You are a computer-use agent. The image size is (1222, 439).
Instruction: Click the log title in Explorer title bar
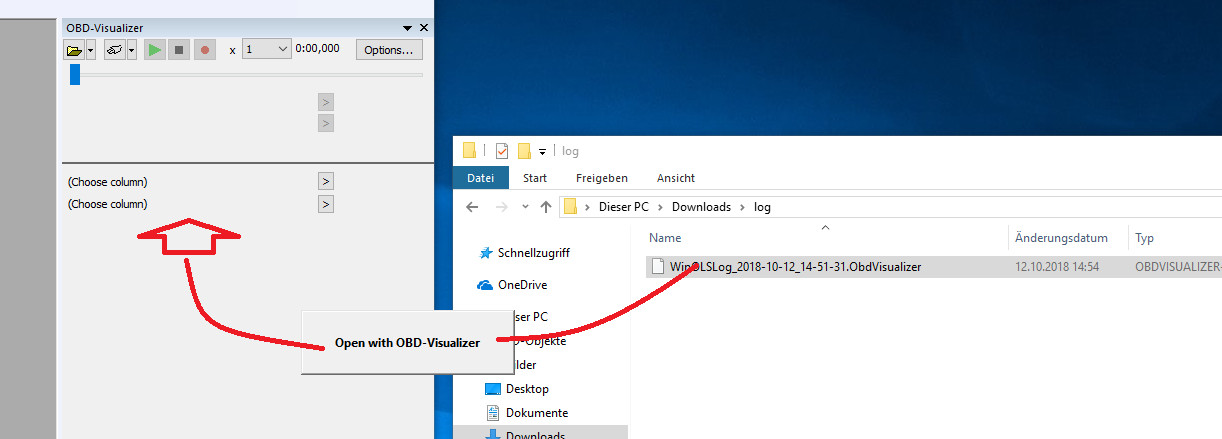coord(570,151)
